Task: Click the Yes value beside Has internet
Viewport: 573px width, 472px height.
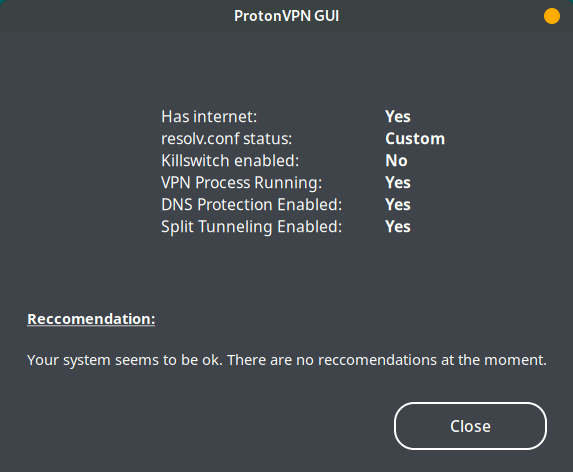Action: click(398, 117)
